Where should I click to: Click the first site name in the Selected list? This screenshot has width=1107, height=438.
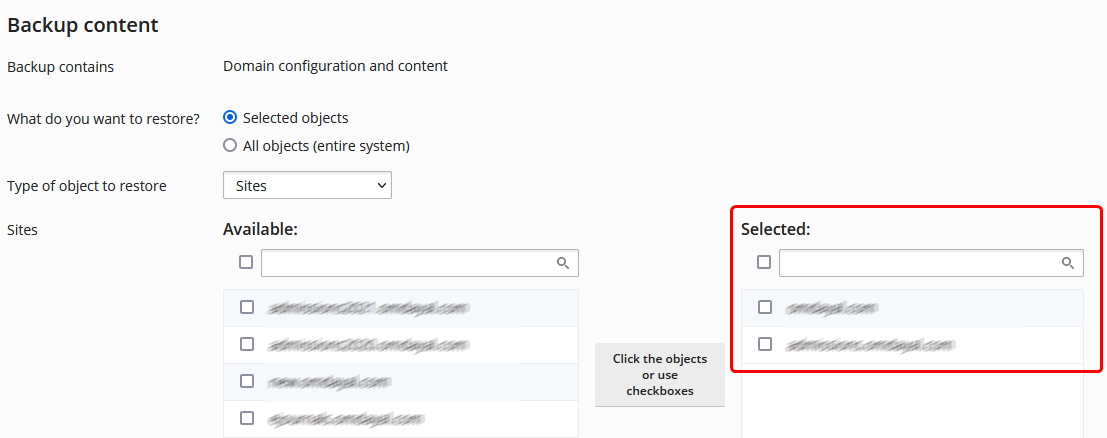pos(831,308)
